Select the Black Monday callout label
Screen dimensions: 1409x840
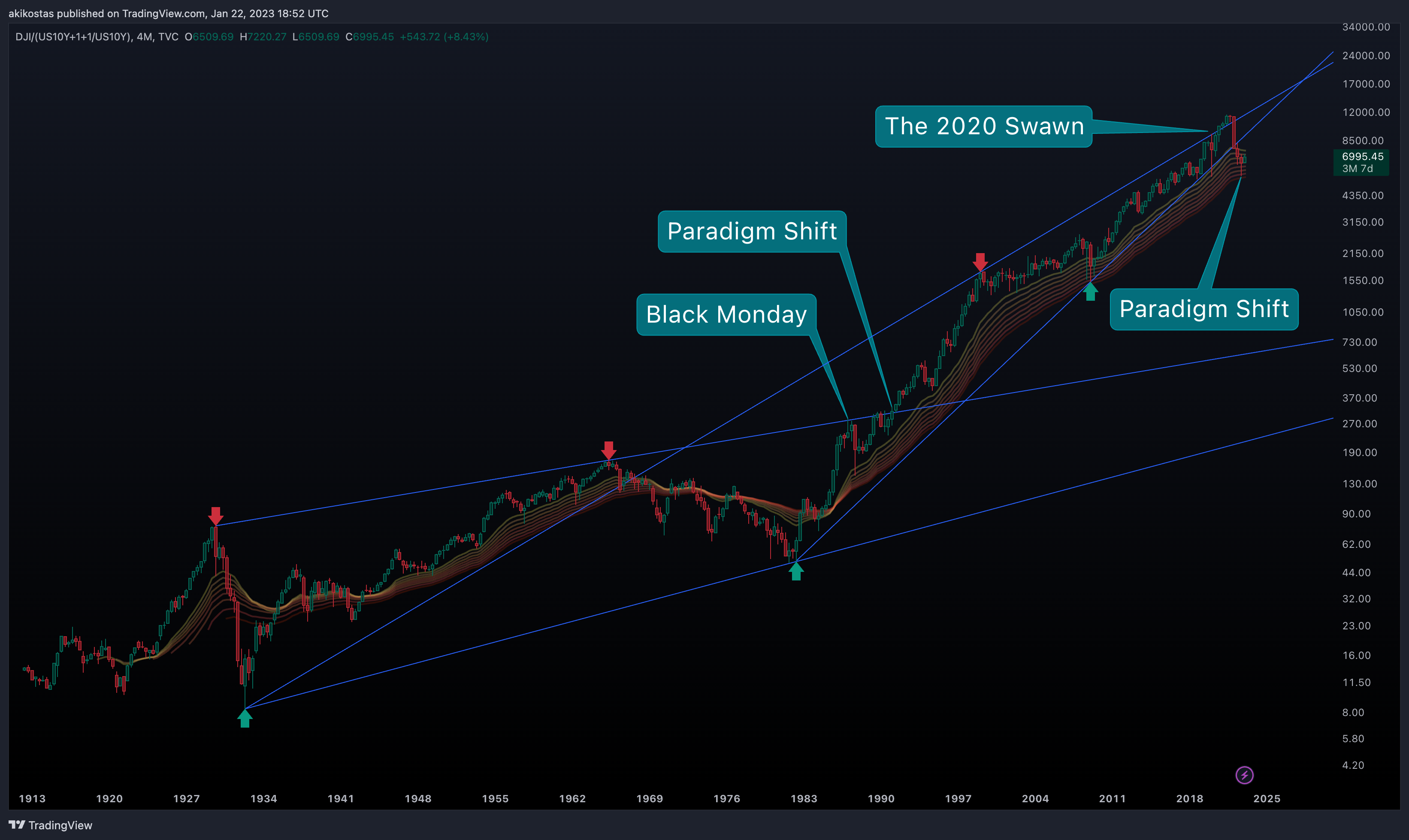[x=726, y=315]
